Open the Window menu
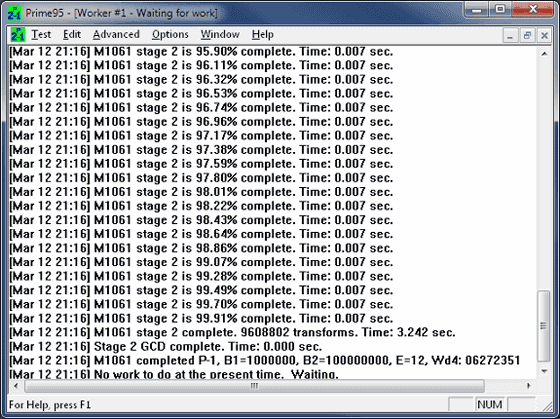This screenshot has width=560, height=419. pos(220,35)
